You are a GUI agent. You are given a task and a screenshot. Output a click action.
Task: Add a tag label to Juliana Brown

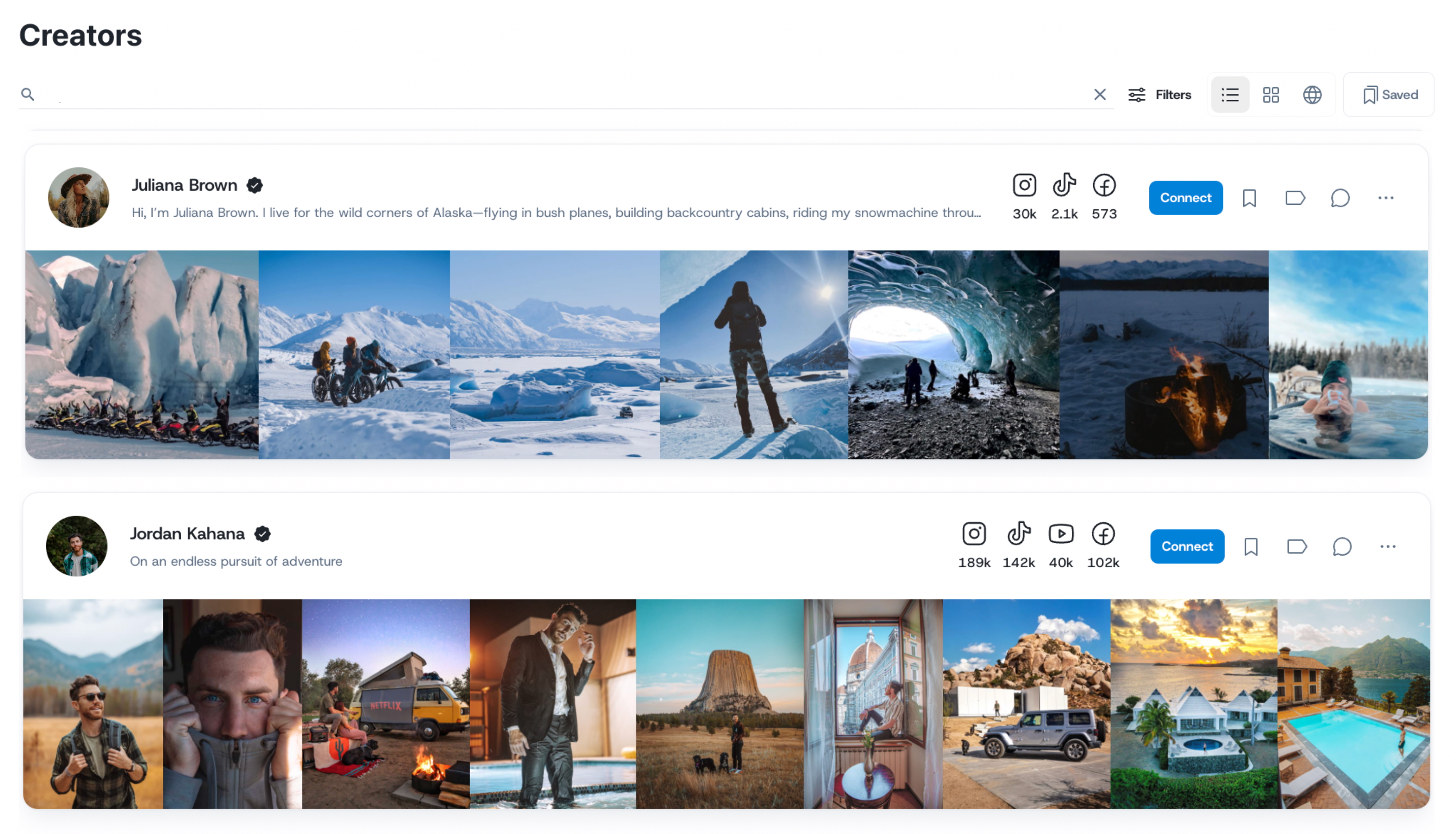(x=1294, y=198)
